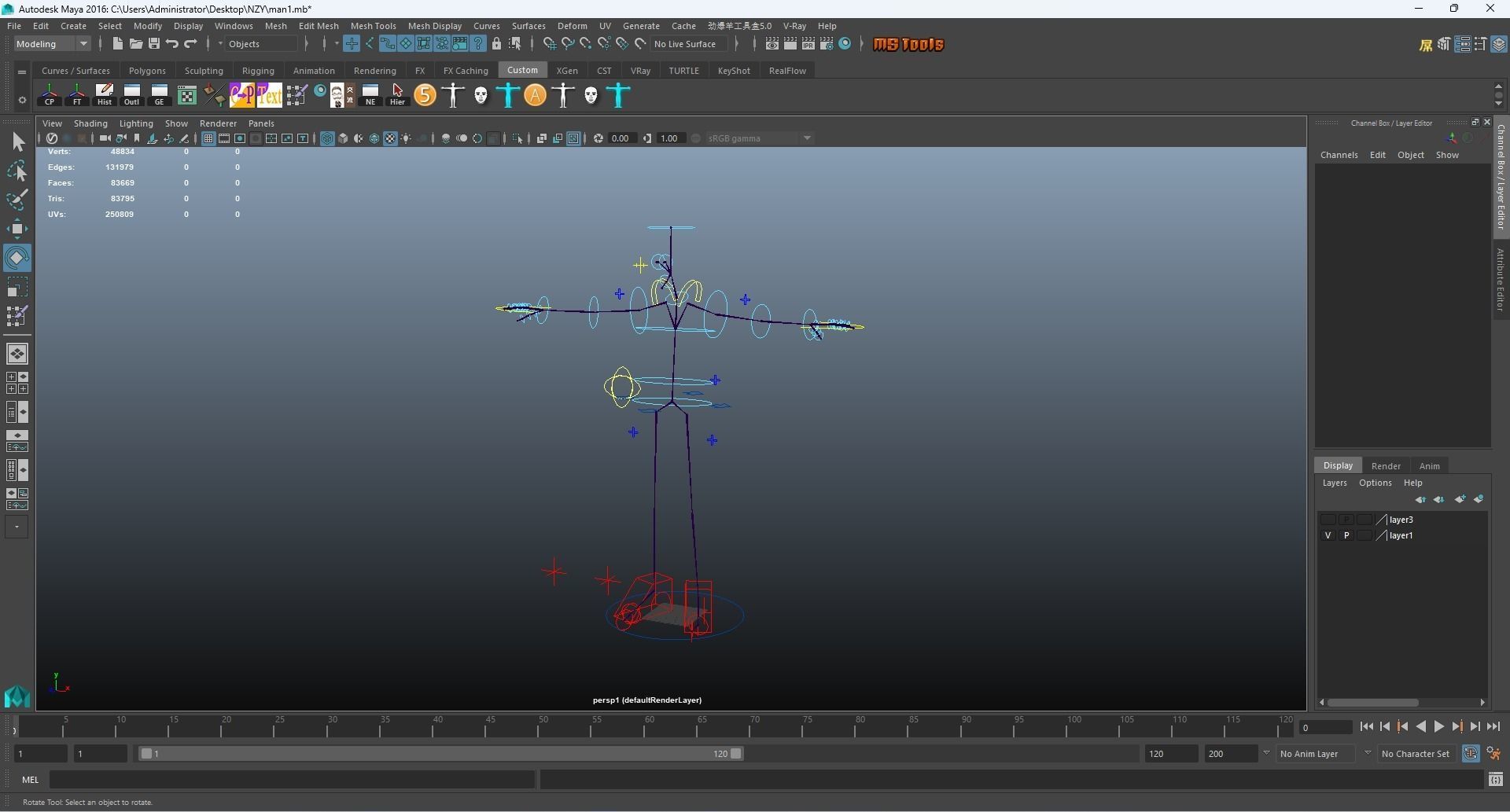Click the IPR render icon
Screen dimensions: 1510x812
808,44
